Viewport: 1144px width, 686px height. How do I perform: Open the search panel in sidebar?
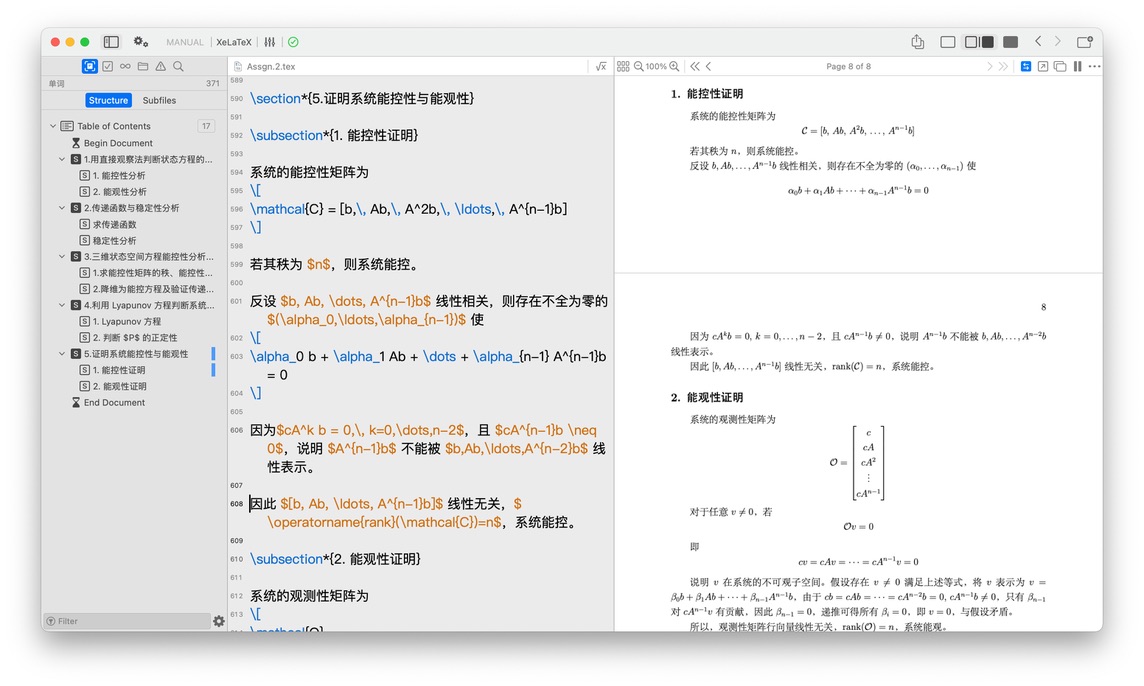point(178,66)
